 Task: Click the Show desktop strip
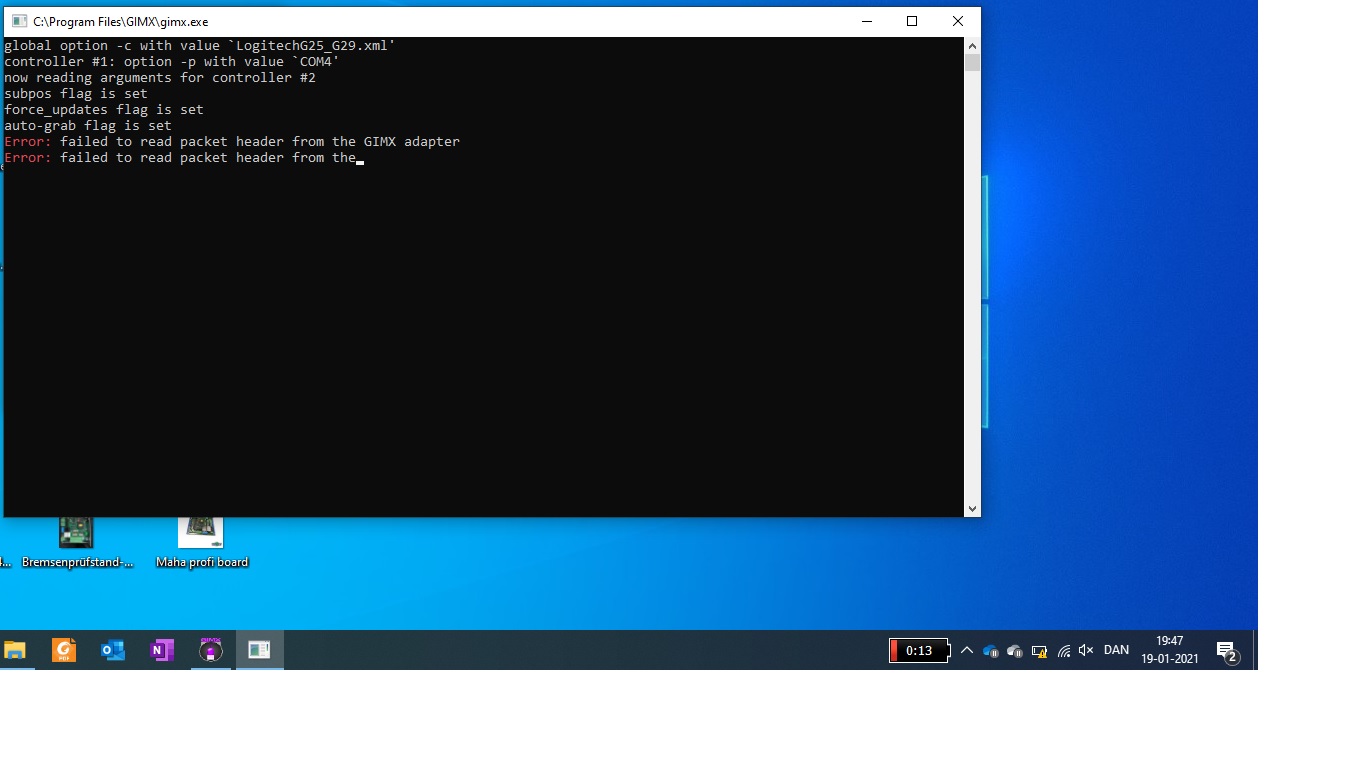(x=1254, y=651)
